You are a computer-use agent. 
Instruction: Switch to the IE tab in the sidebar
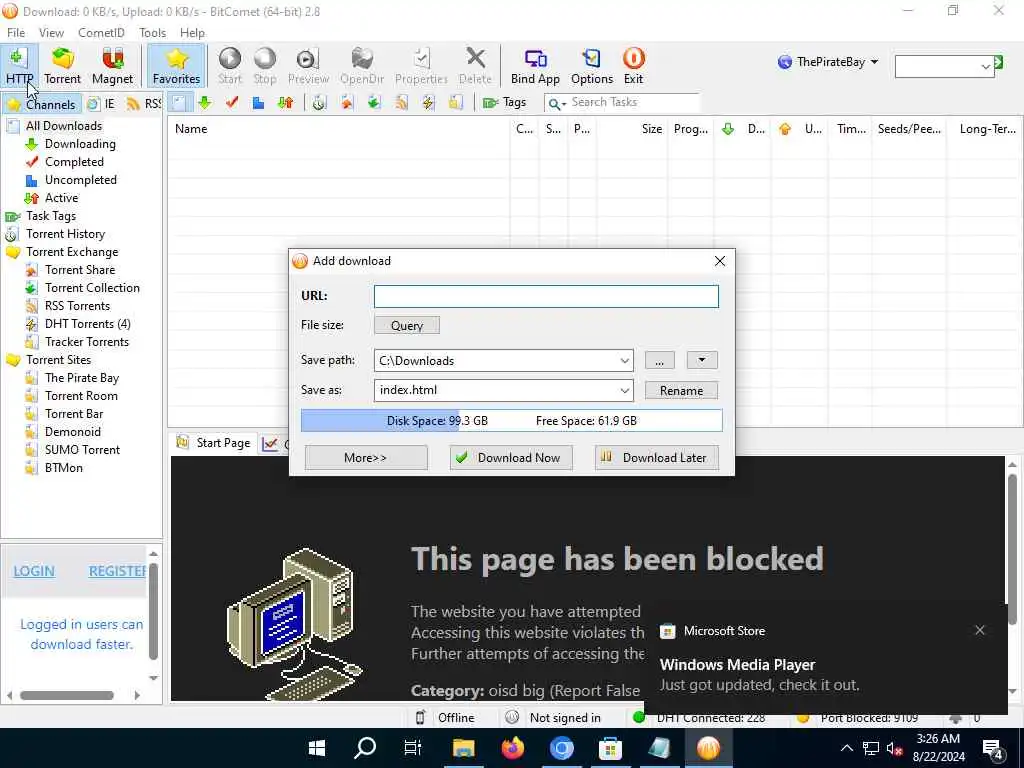[x=102, y=104]
